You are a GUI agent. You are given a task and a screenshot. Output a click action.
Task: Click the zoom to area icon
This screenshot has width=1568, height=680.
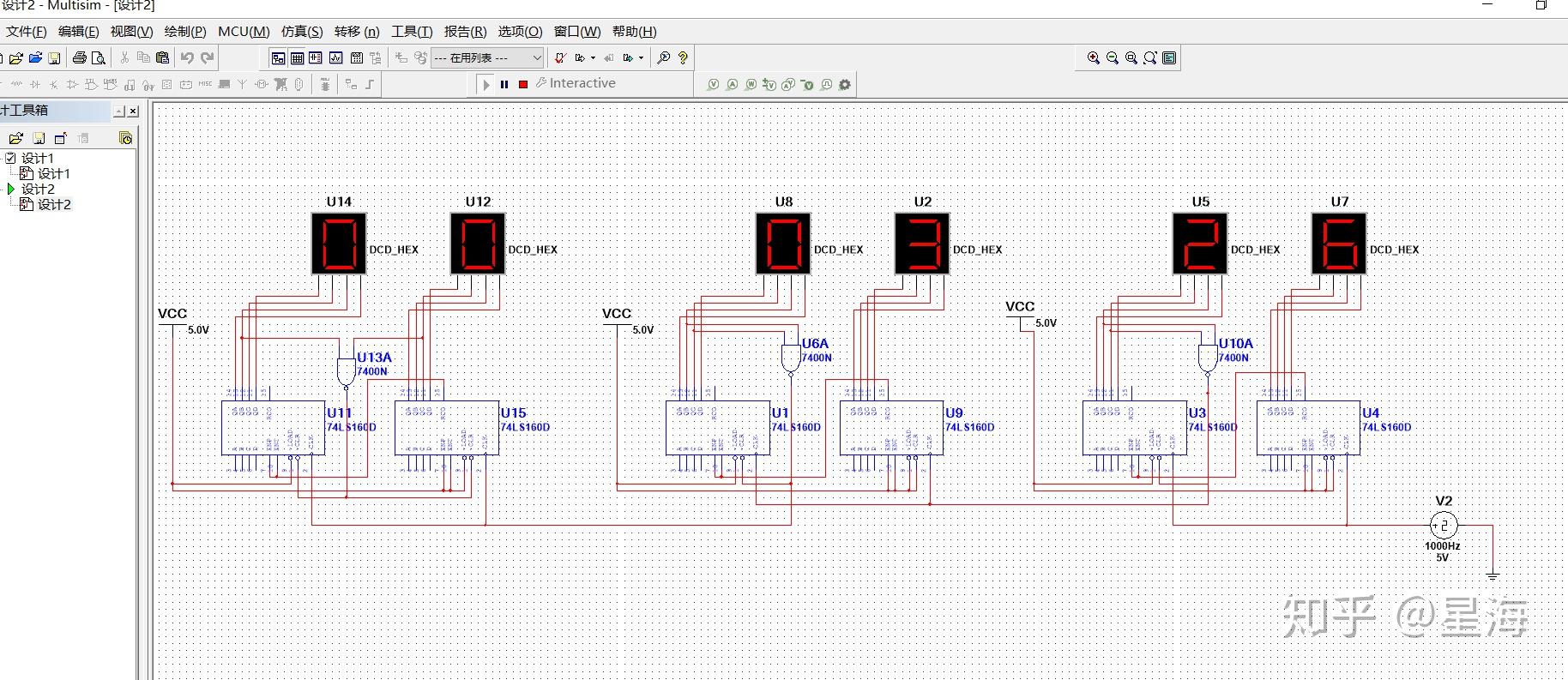tap(1131, 58)
